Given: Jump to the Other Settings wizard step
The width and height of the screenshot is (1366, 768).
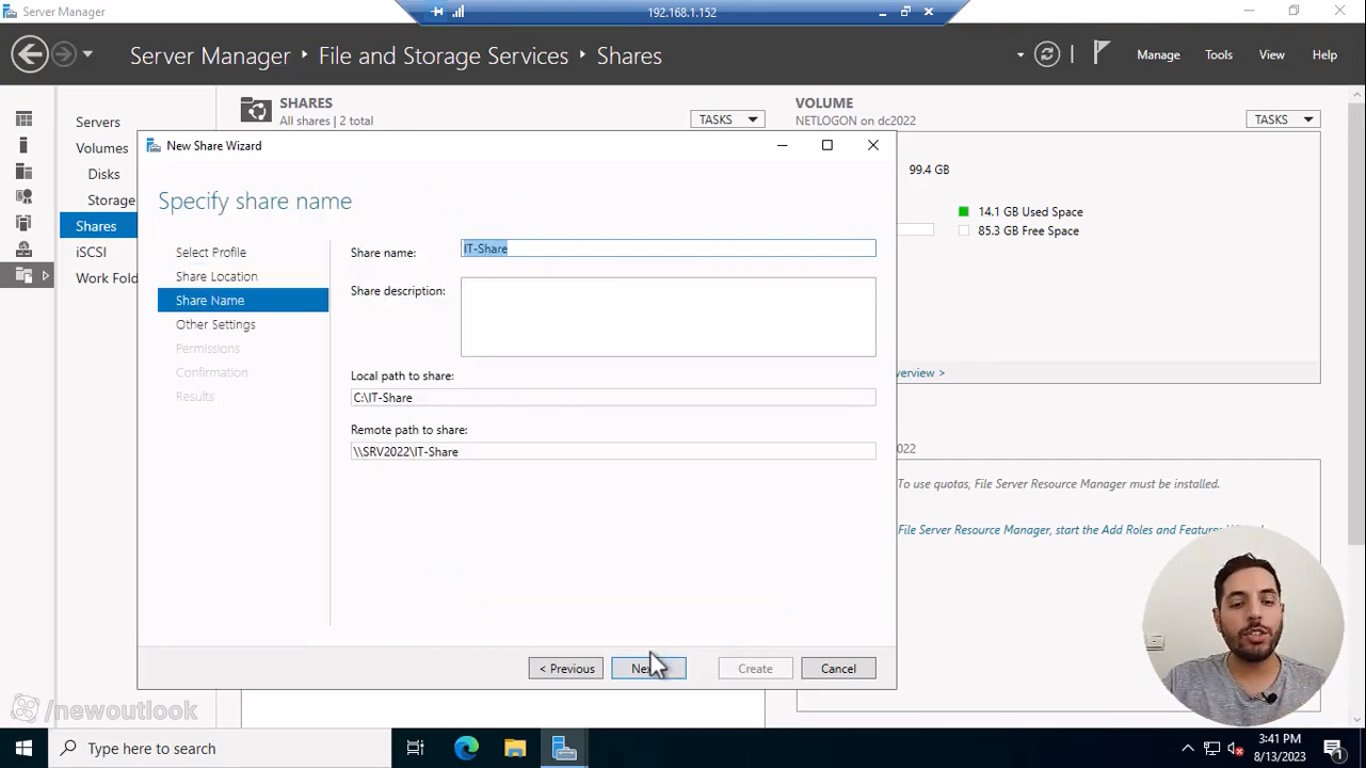Looking at the screenshot, I should 216,324.
